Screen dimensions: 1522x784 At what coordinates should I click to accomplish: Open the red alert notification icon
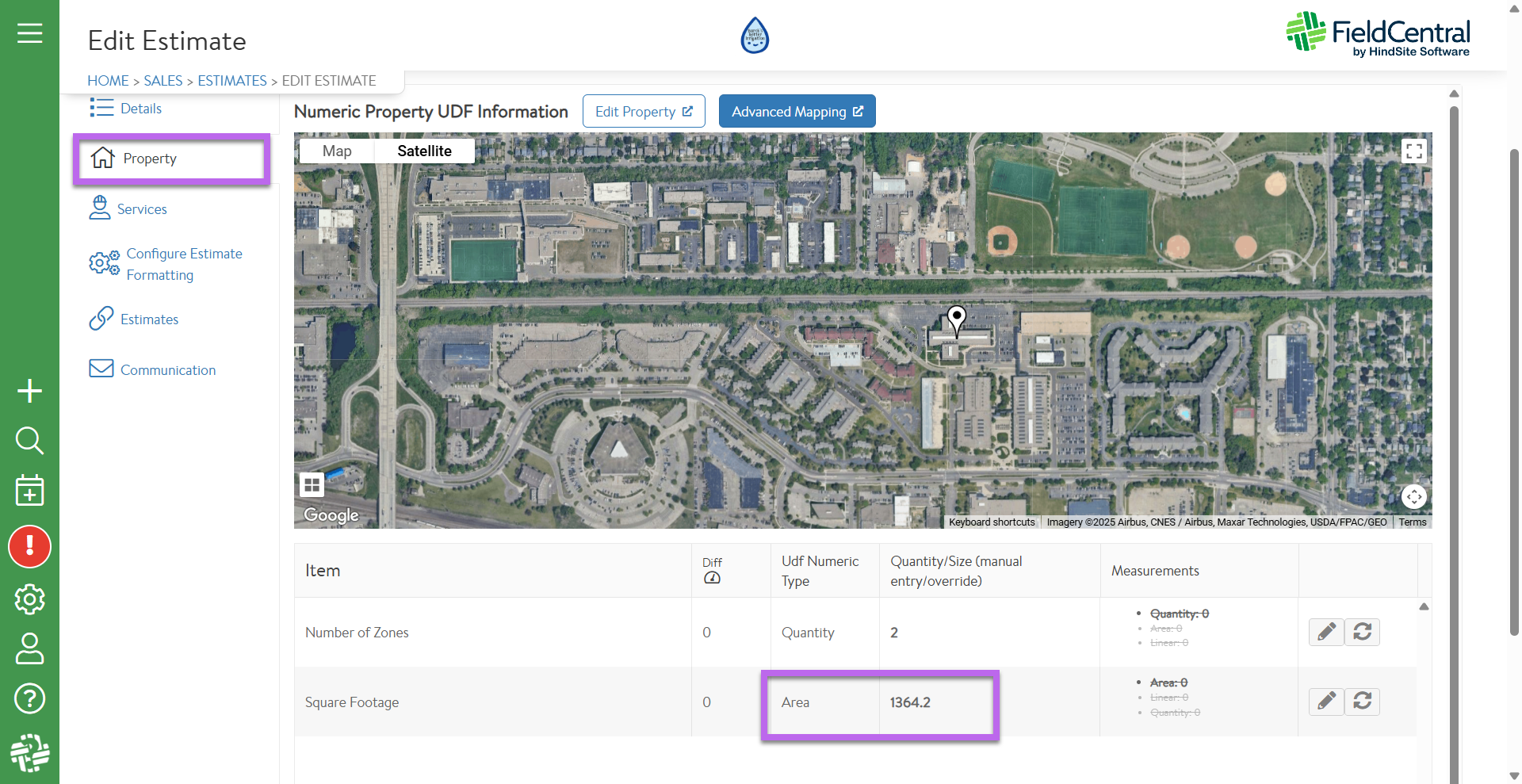coord(29,546)
